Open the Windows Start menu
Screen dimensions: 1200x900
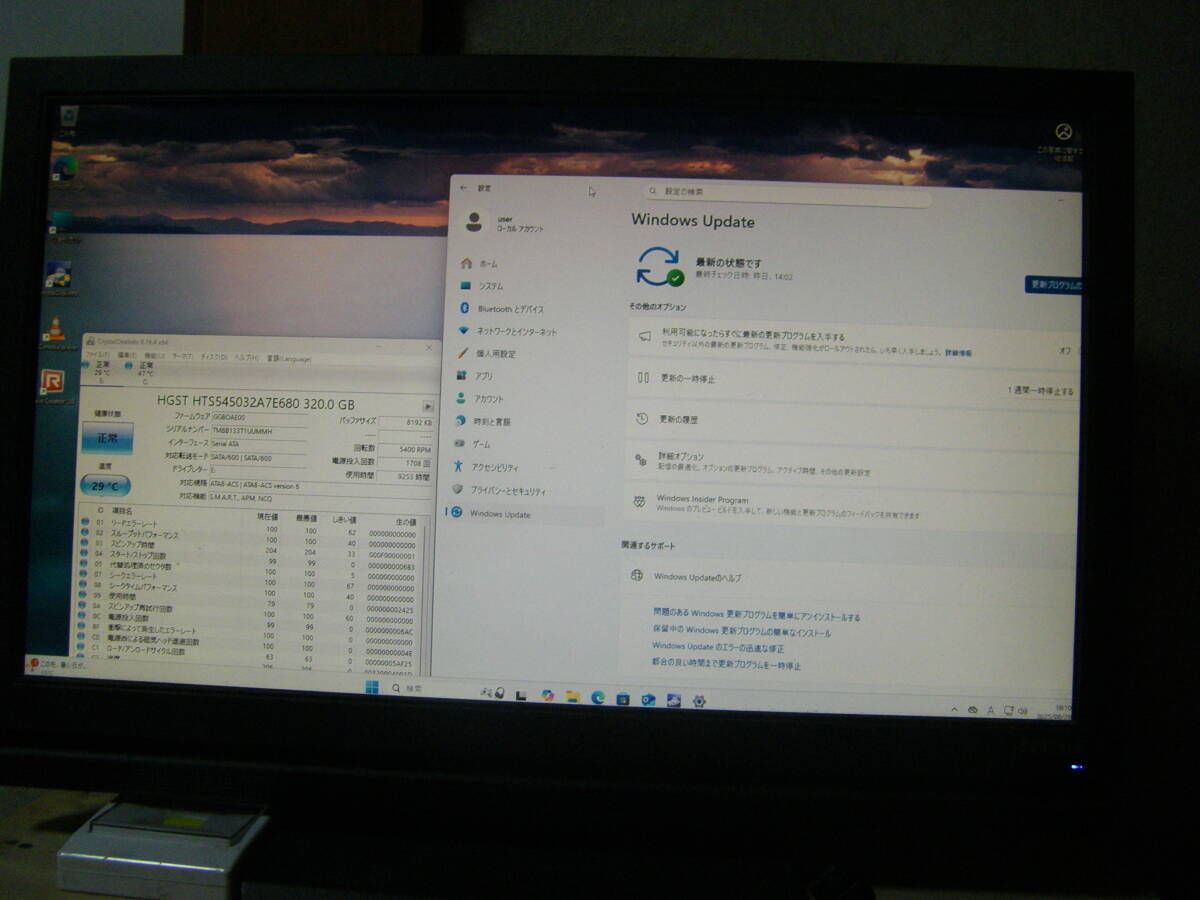(x=372, y=688)
